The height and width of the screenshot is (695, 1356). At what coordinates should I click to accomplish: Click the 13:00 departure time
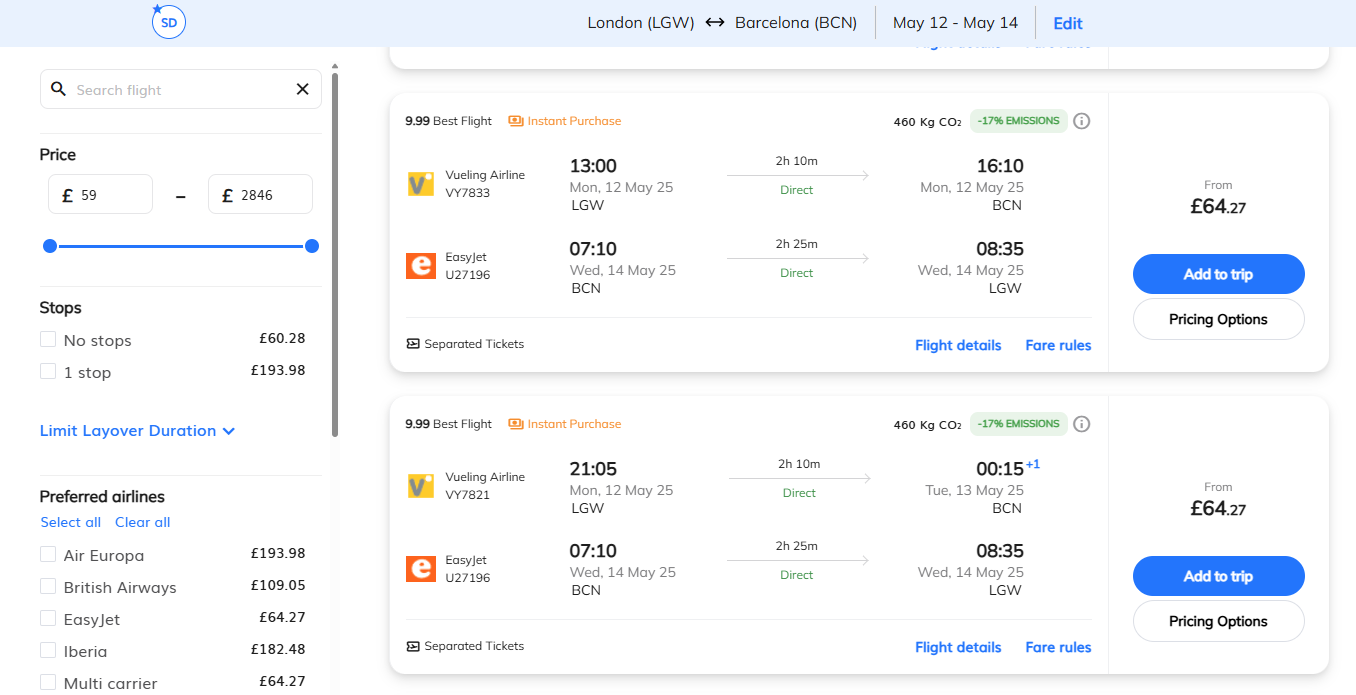point(593,166)
